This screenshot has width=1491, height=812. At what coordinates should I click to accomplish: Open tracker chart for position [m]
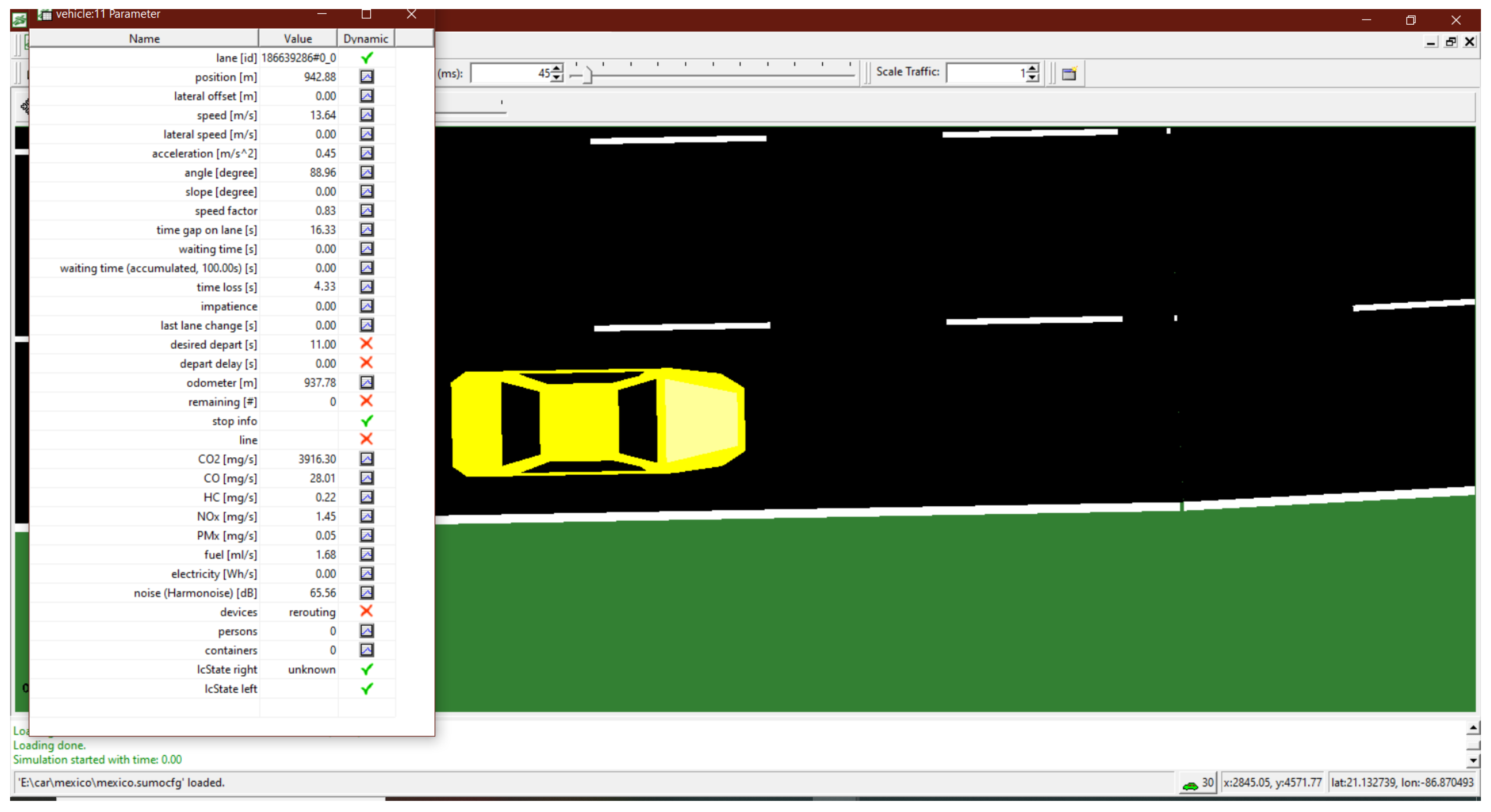[366, 77]
